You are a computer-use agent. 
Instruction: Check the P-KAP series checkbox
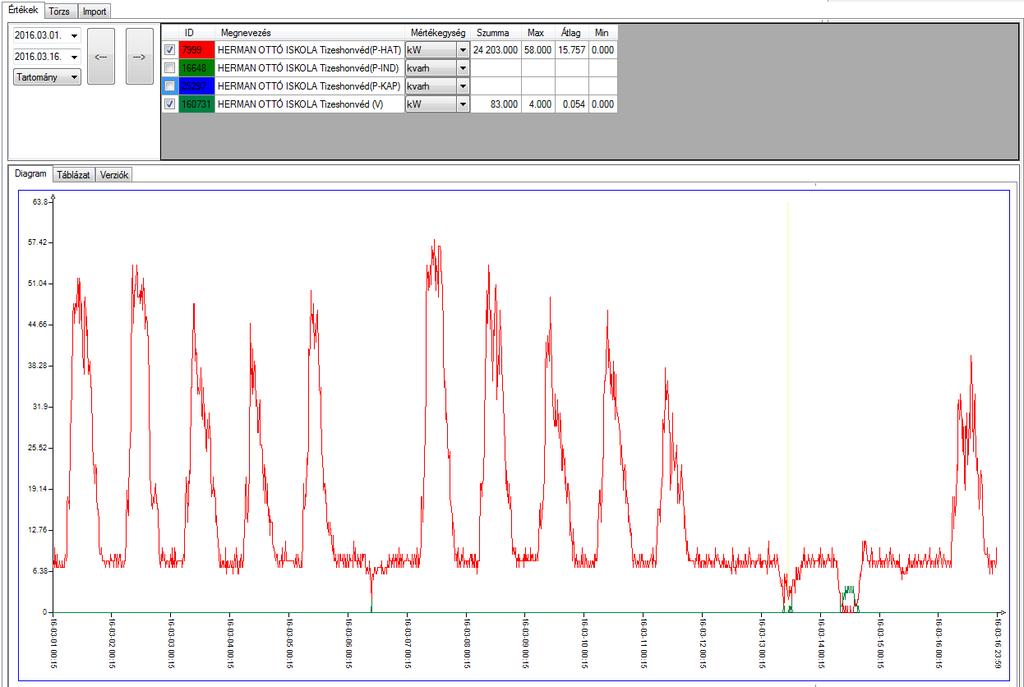pyautogui.click(x=170, y=86)
